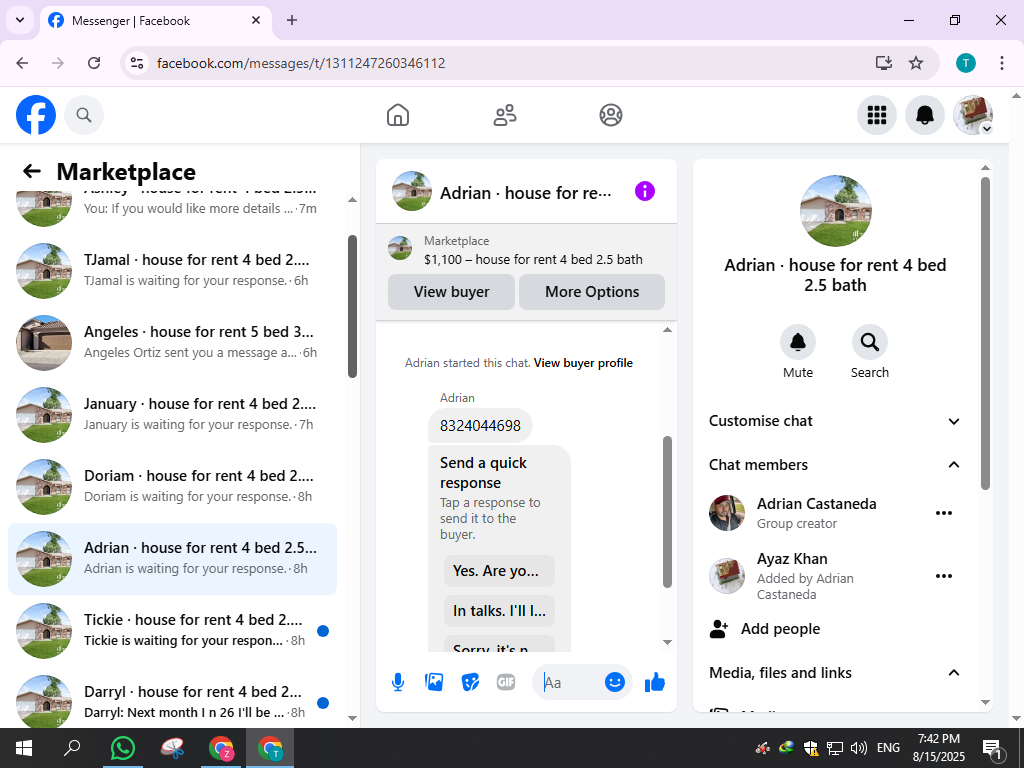Click the chat details panel scrollbar
Image resolution: width=1024 pixels, height=768 pixels.
(985, 333)
